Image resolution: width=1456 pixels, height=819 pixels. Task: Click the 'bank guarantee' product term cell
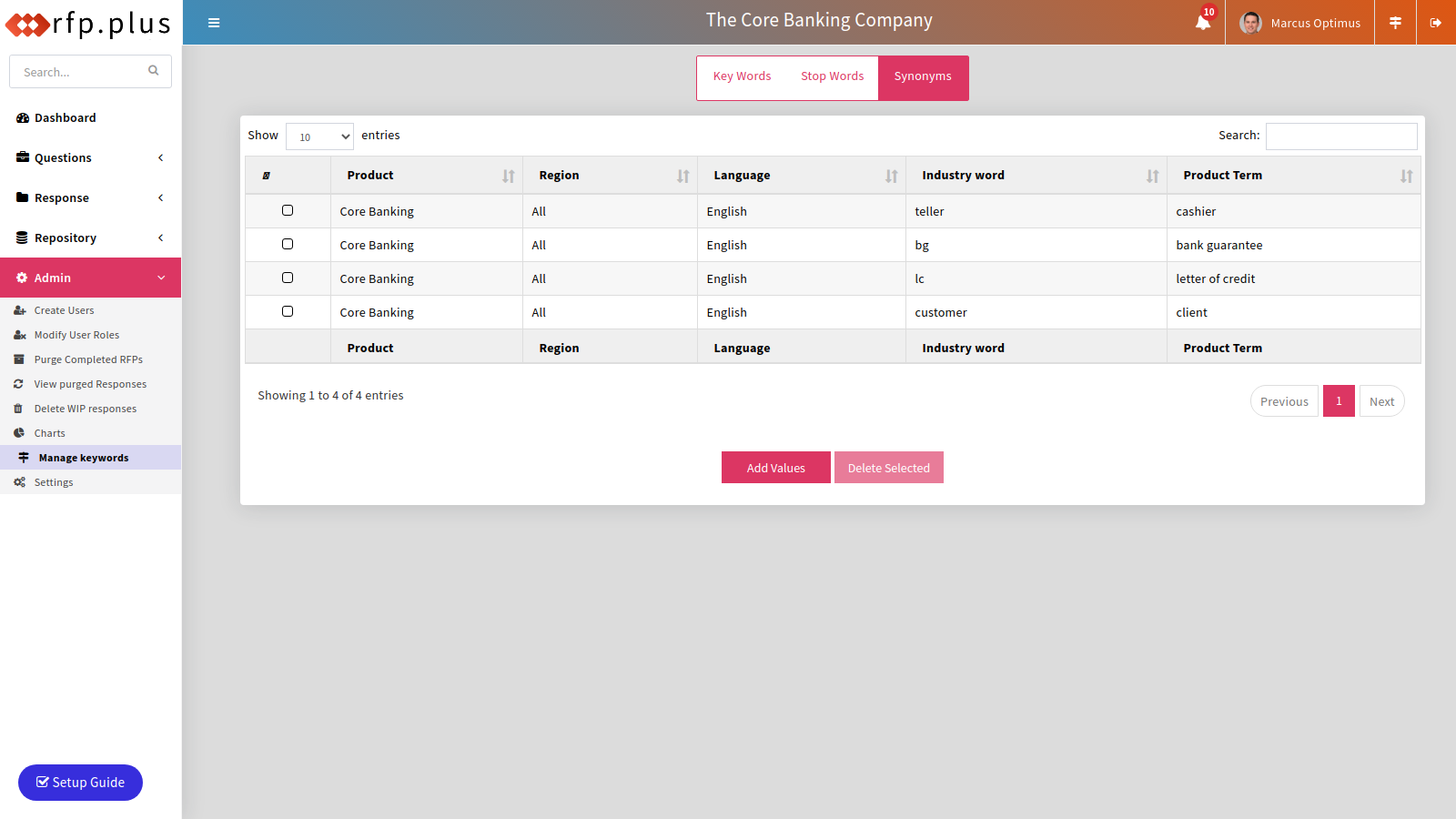click(1293, 245)
